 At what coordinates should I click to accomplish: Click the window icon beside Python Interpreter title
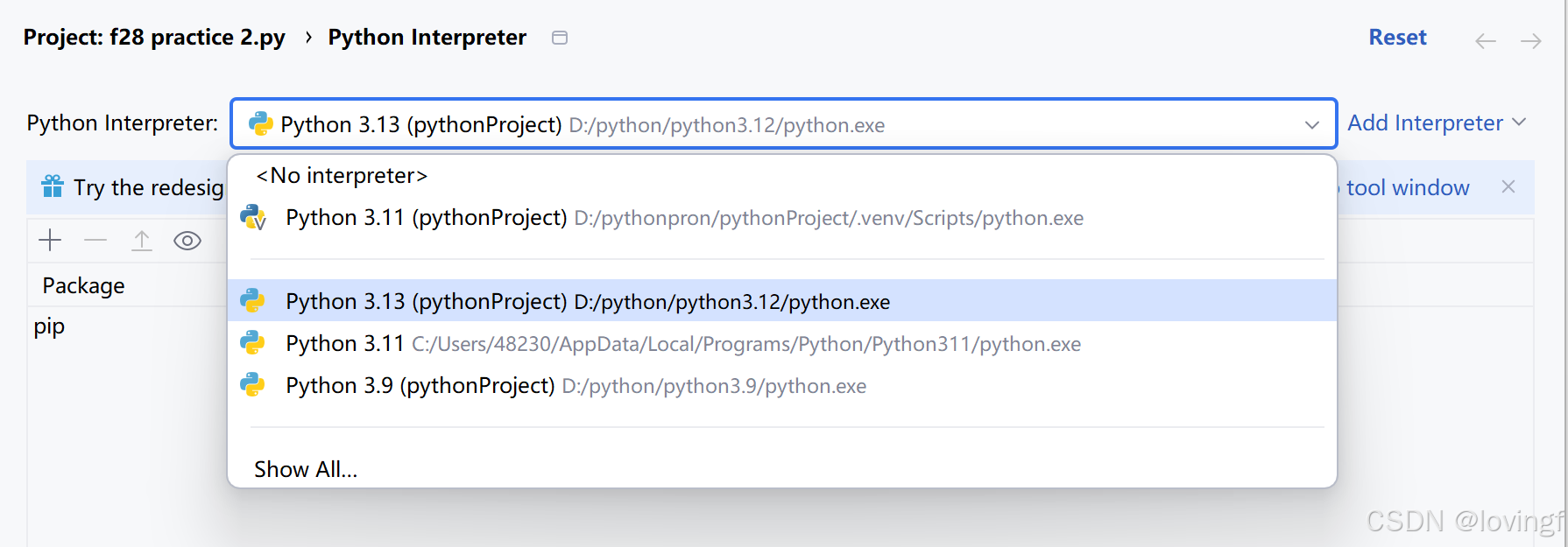560,38
